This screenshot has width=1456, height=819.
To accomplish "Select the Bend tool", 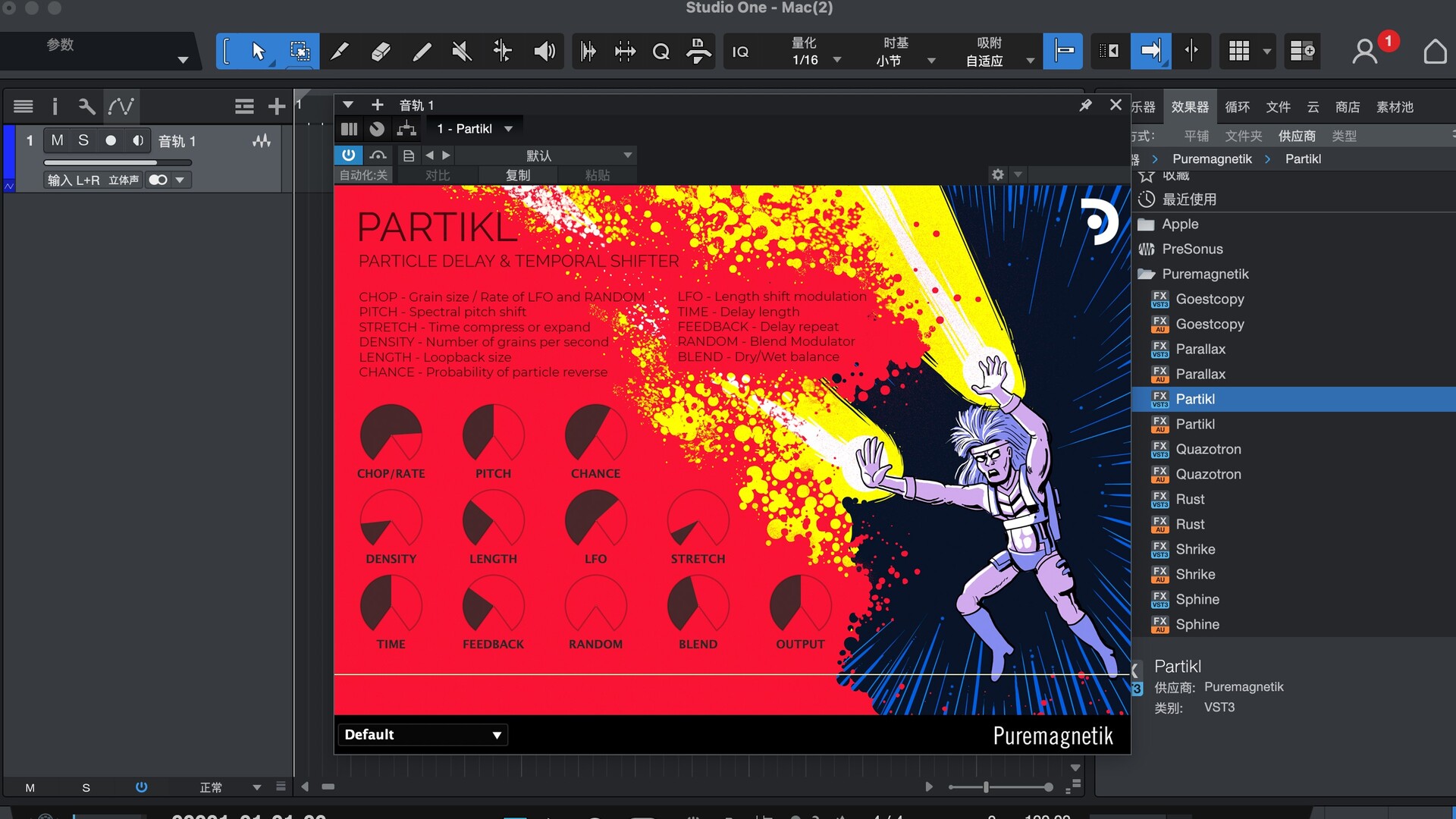I will [502, 52].
